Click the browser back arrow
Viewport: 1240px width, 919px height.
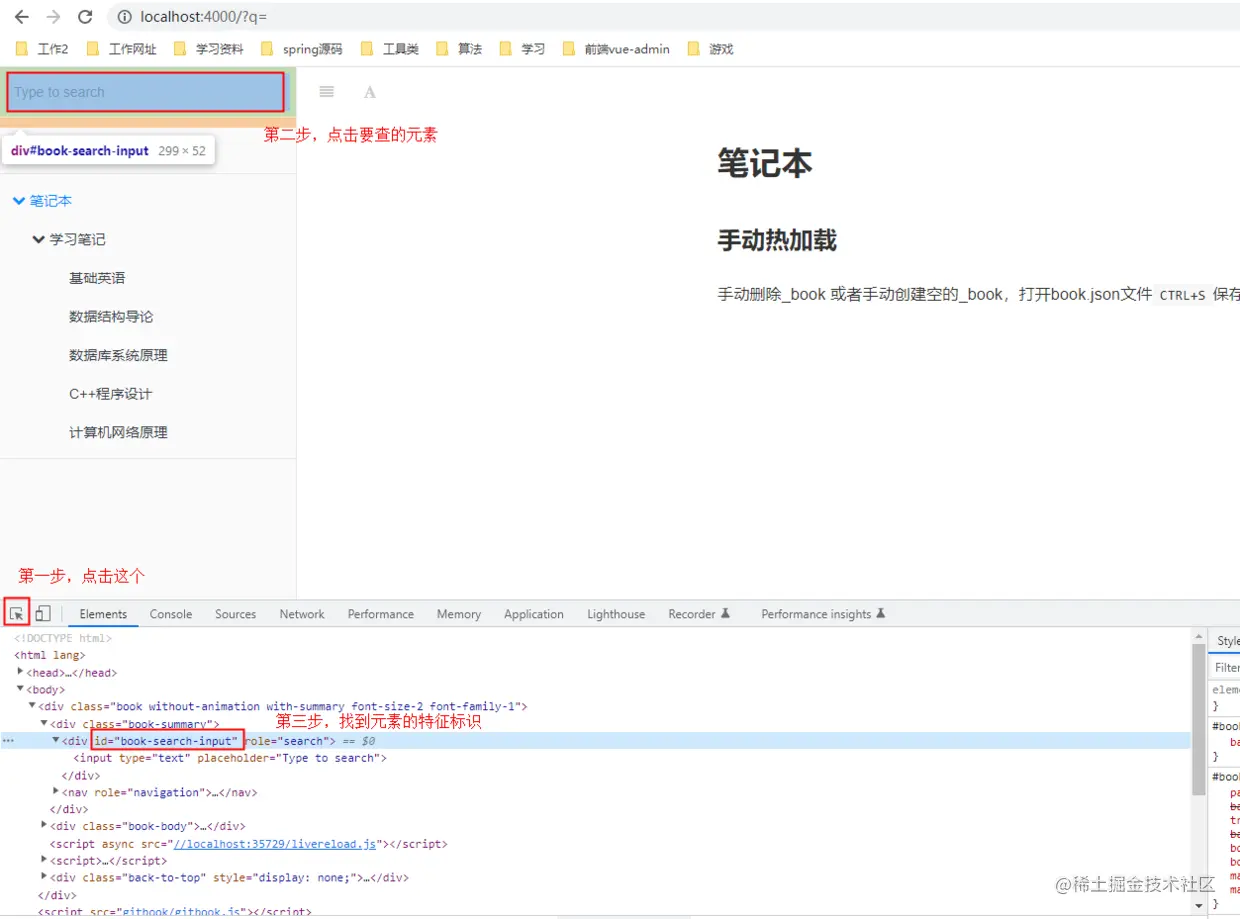21,17
